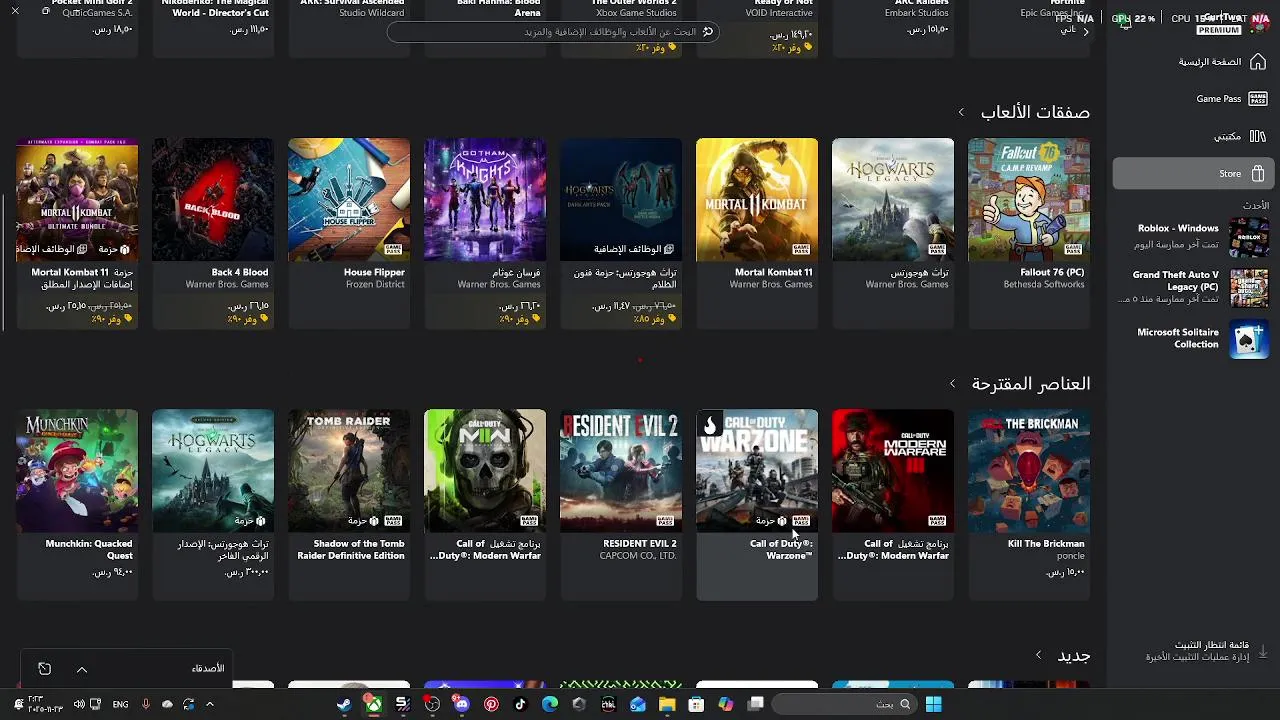Click the "CAPCOM CO., LTD." publisher text

click(638, 556)
